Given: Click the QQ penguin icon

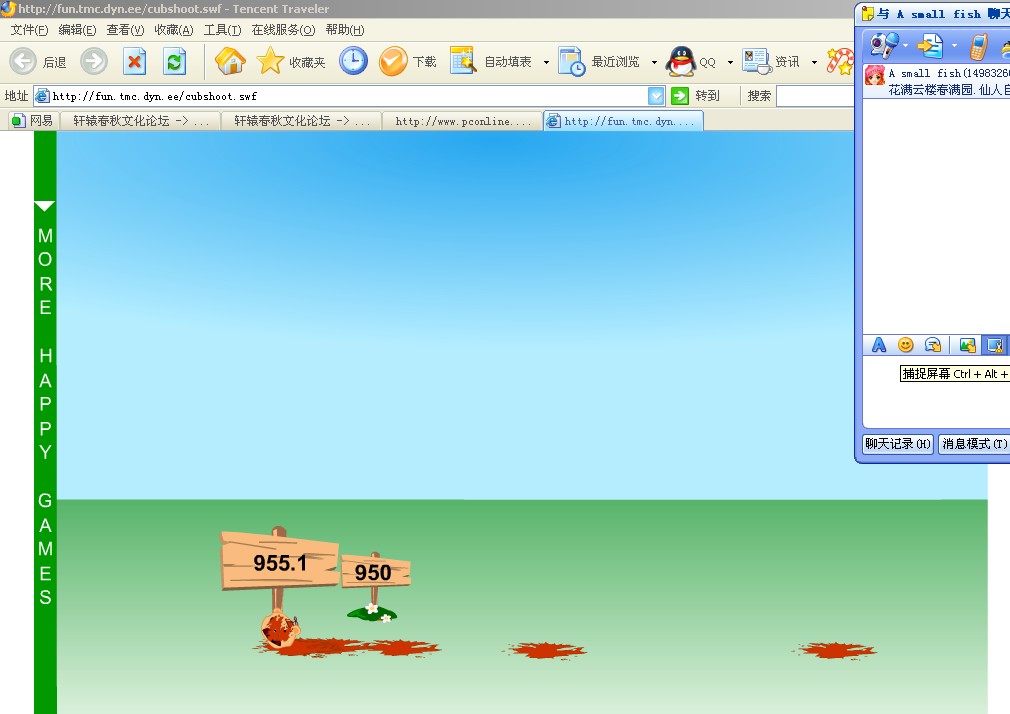Looking at the screenshot, I should 682,62.
